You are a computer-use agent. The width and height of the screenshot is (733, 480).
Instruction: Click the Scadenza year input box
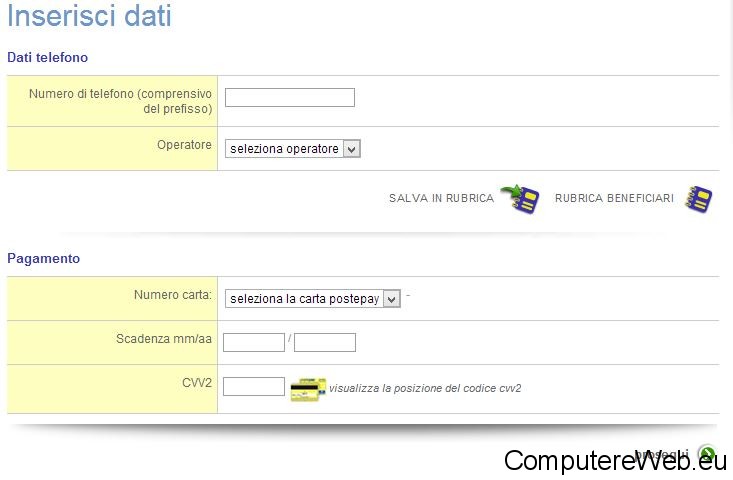(x=325, y=343)
